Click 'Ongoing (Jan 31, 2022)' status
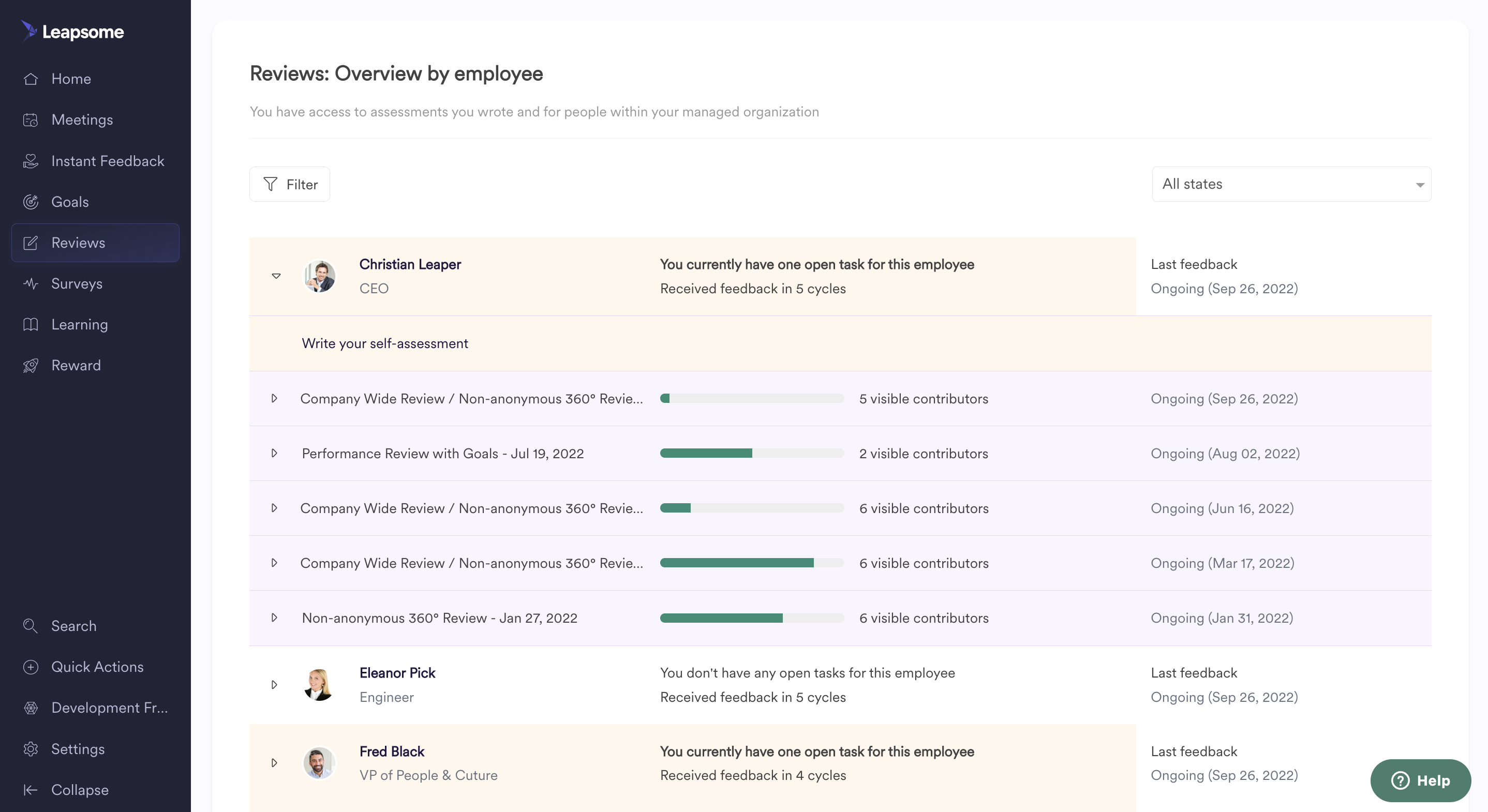This screenshot has width=1488, height=812. tap(1222, 618)
